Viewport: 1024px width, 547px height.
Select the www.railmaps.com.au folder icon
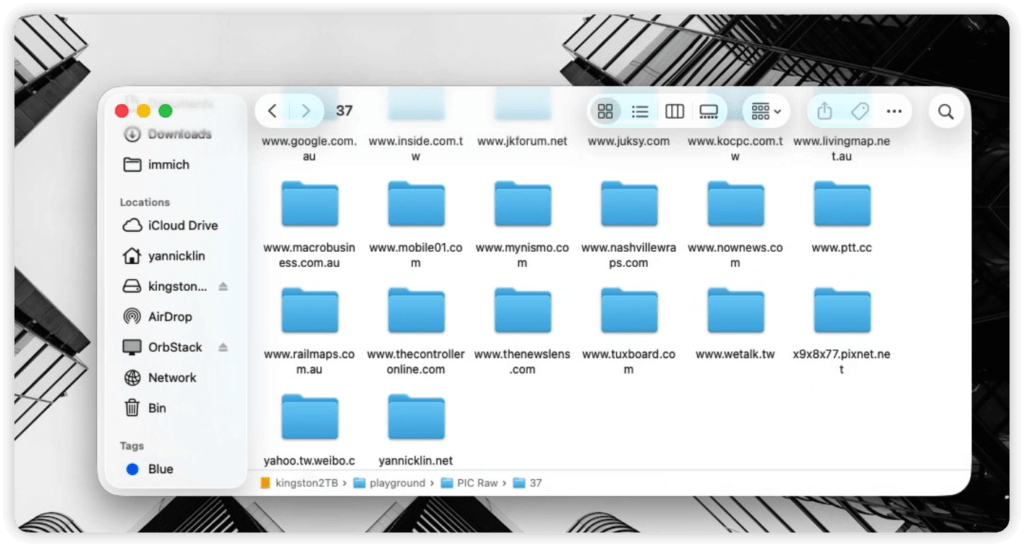click(310, 310)
